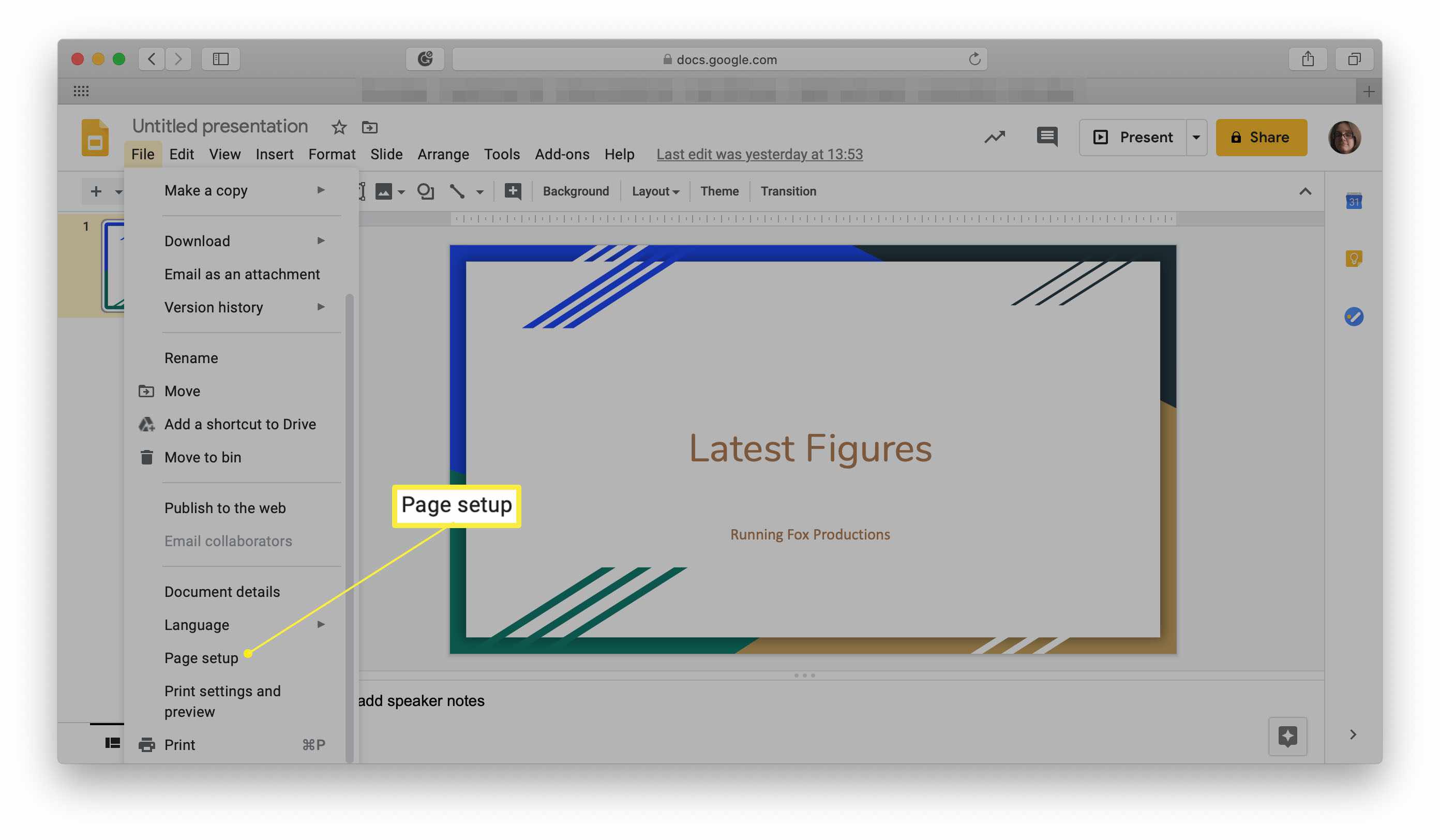Click the new slide icon button

pyautogui.click(x=94, y=191)
